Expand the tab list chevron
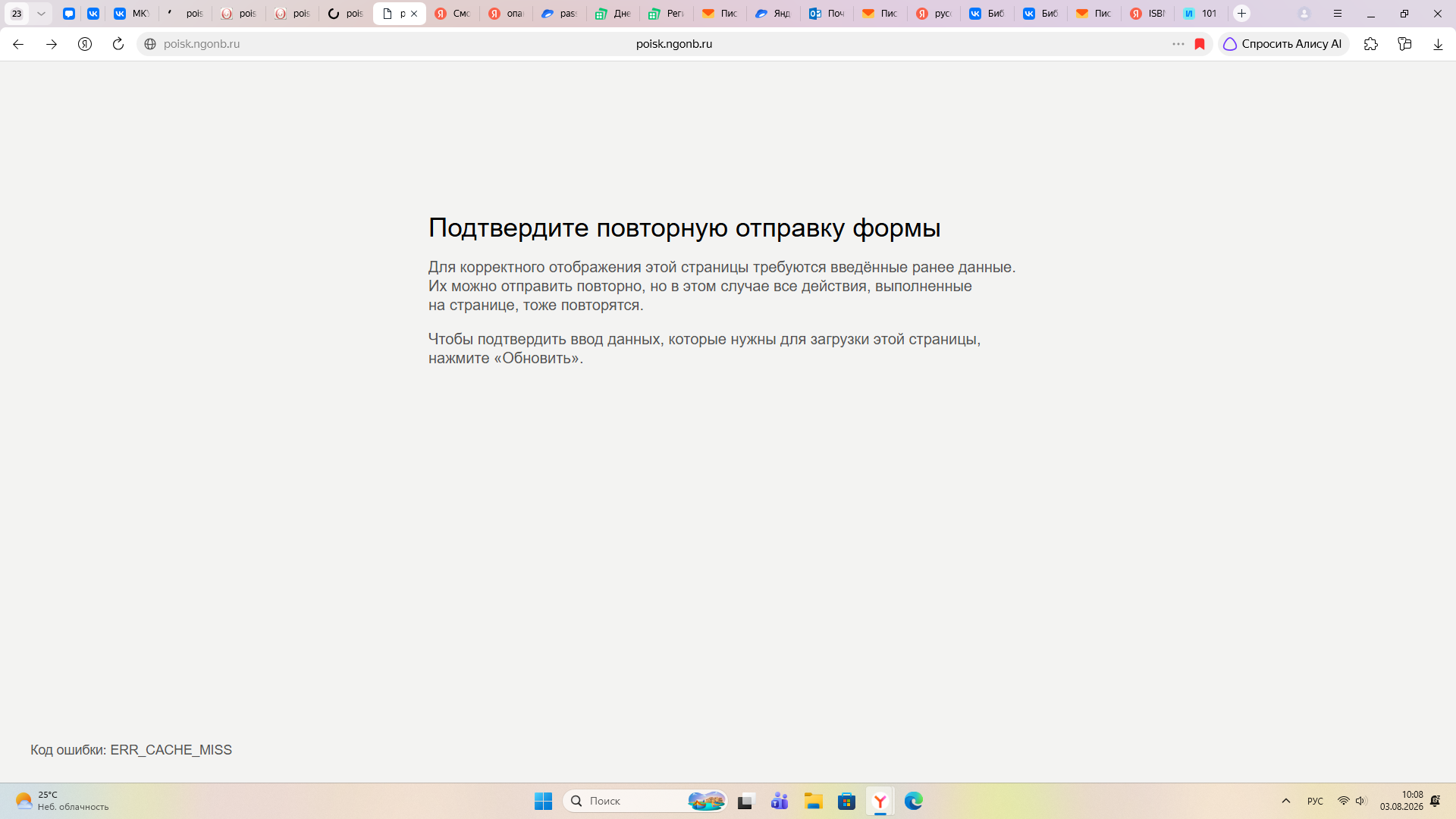This screenshot has width=1456, height=819. pyautogui.click(x=41, y=14)
